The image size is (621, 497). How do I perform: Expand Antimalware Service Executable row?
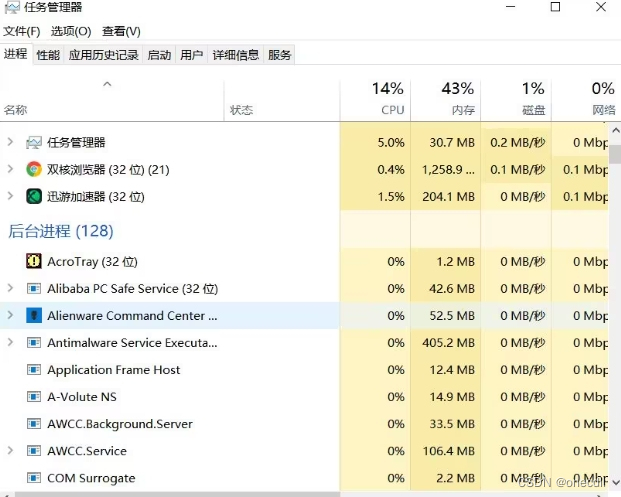11,342
